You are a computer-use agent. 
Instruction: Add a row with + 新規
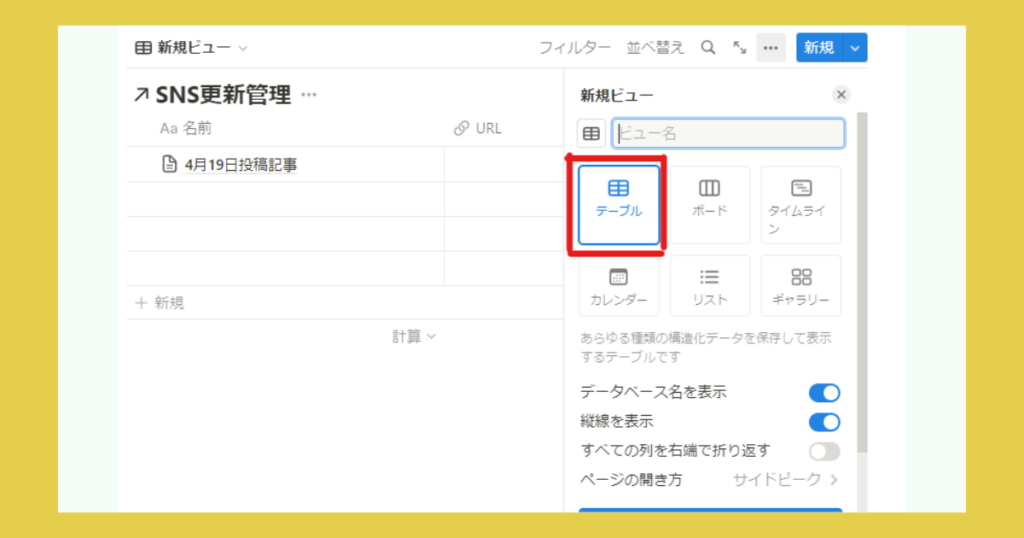click(160, 302)
